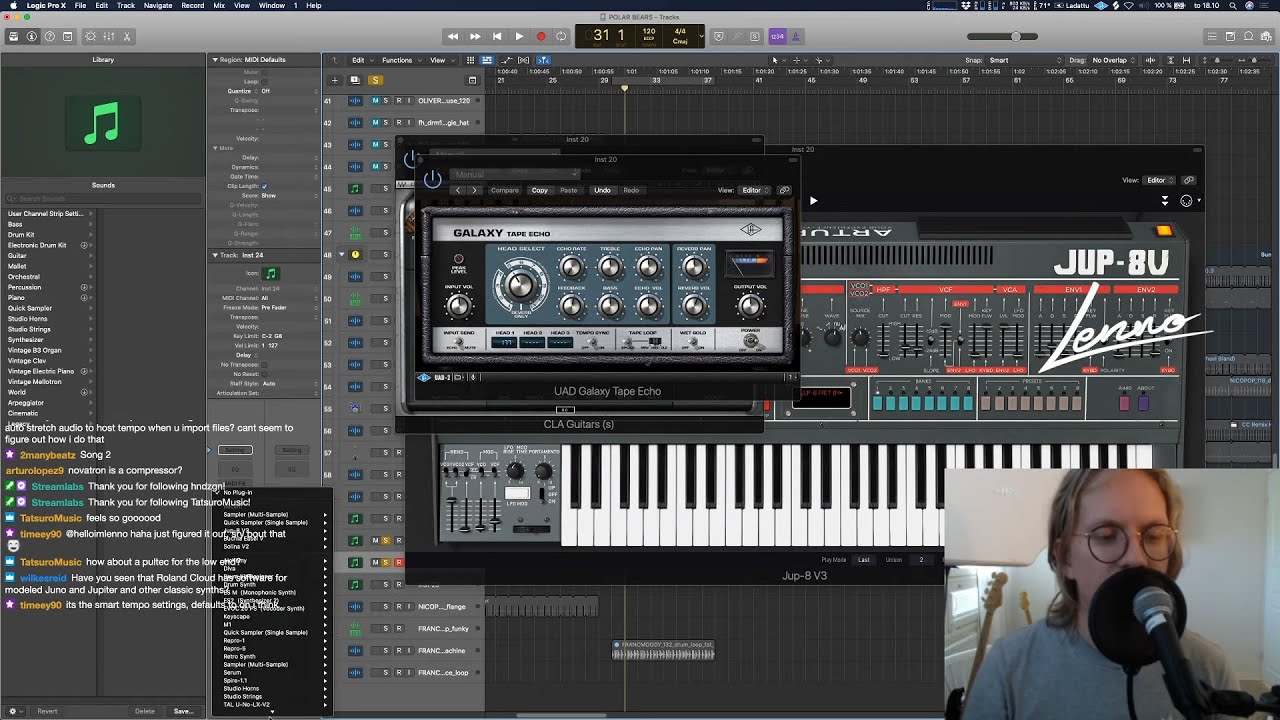Open the Functions menu in Tracks area
1280x720 pixels.
(399, 60)
